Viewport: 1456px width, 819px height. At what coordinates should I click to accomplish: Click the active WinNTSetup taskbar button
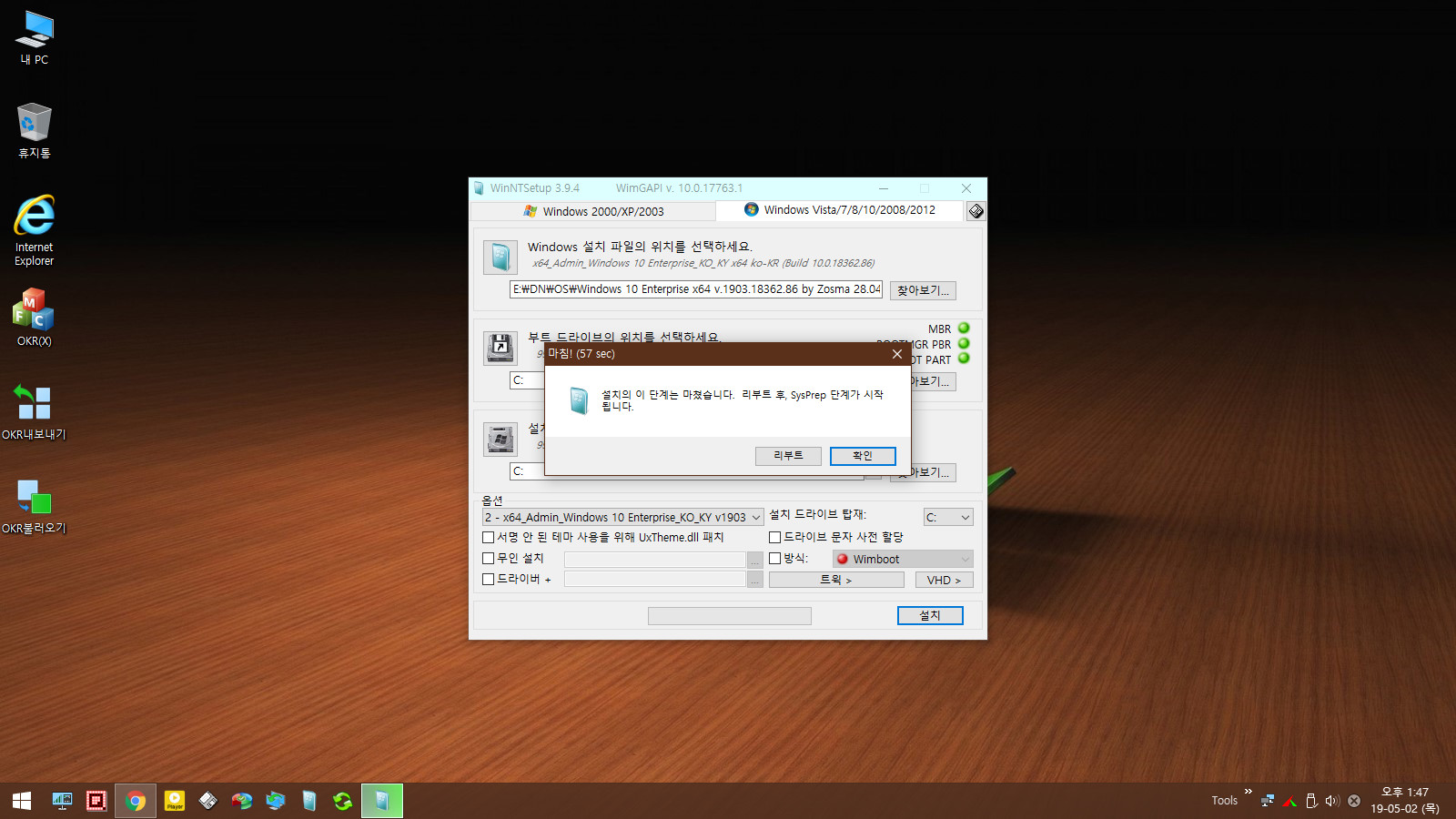pyautogui.click(x=382, y=801)
